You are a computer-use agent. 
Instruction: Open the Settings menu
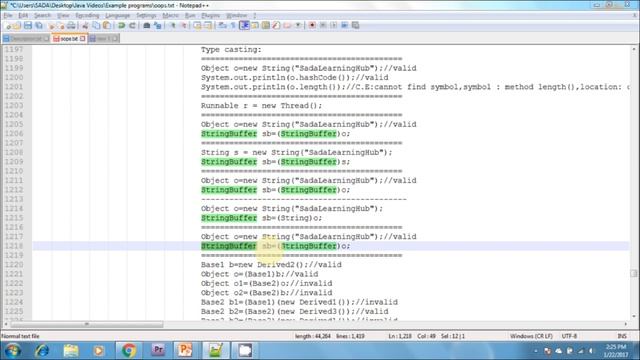click(x=146, y=16)
